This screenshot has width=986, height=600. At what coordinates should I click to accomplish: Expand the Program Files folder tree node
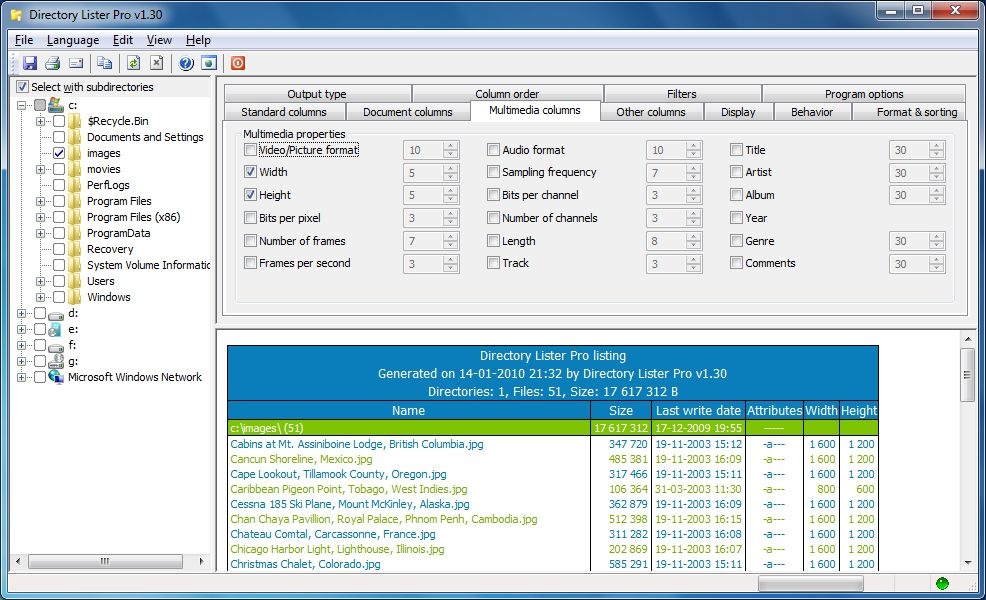[x=41, y=201]
